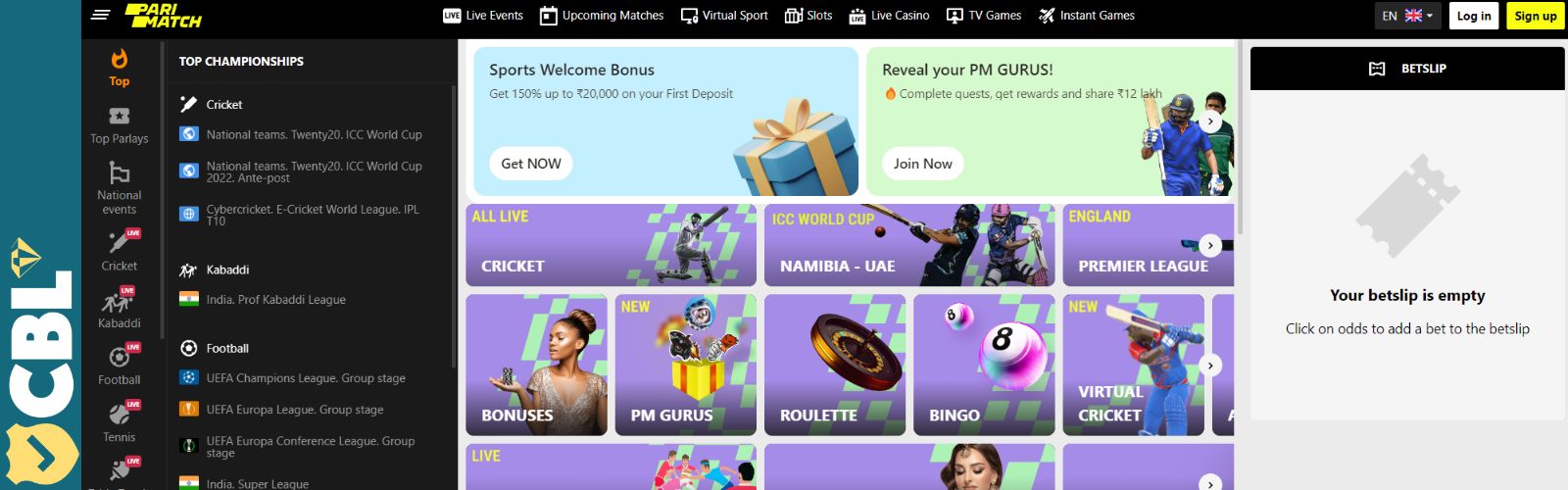Select live Tennis sidebar icon
This screenshot has width=1568, height=490.
pos(122,413)
